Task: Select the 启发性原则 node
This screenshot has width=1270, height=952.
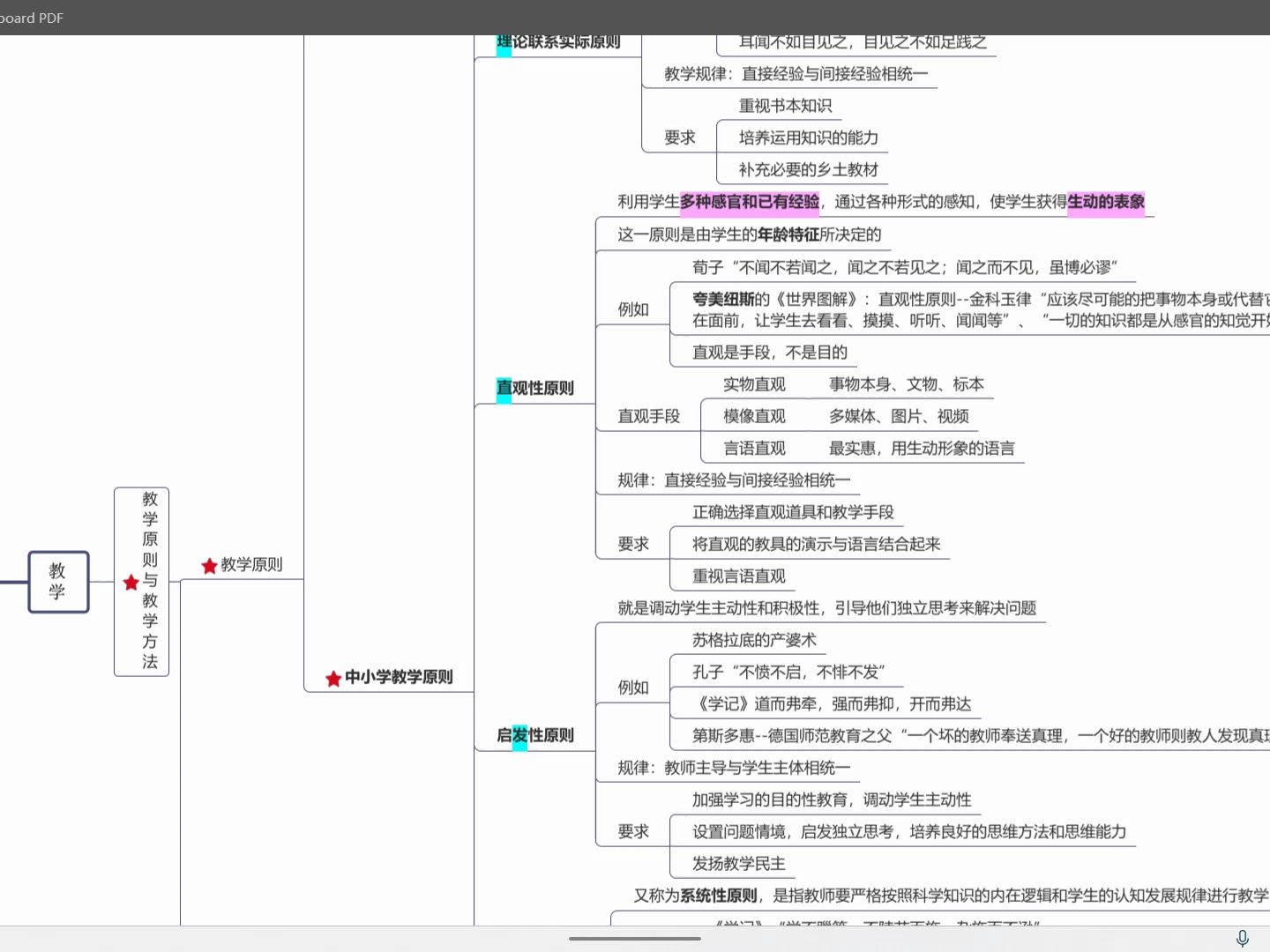Action: click(535, 735)
